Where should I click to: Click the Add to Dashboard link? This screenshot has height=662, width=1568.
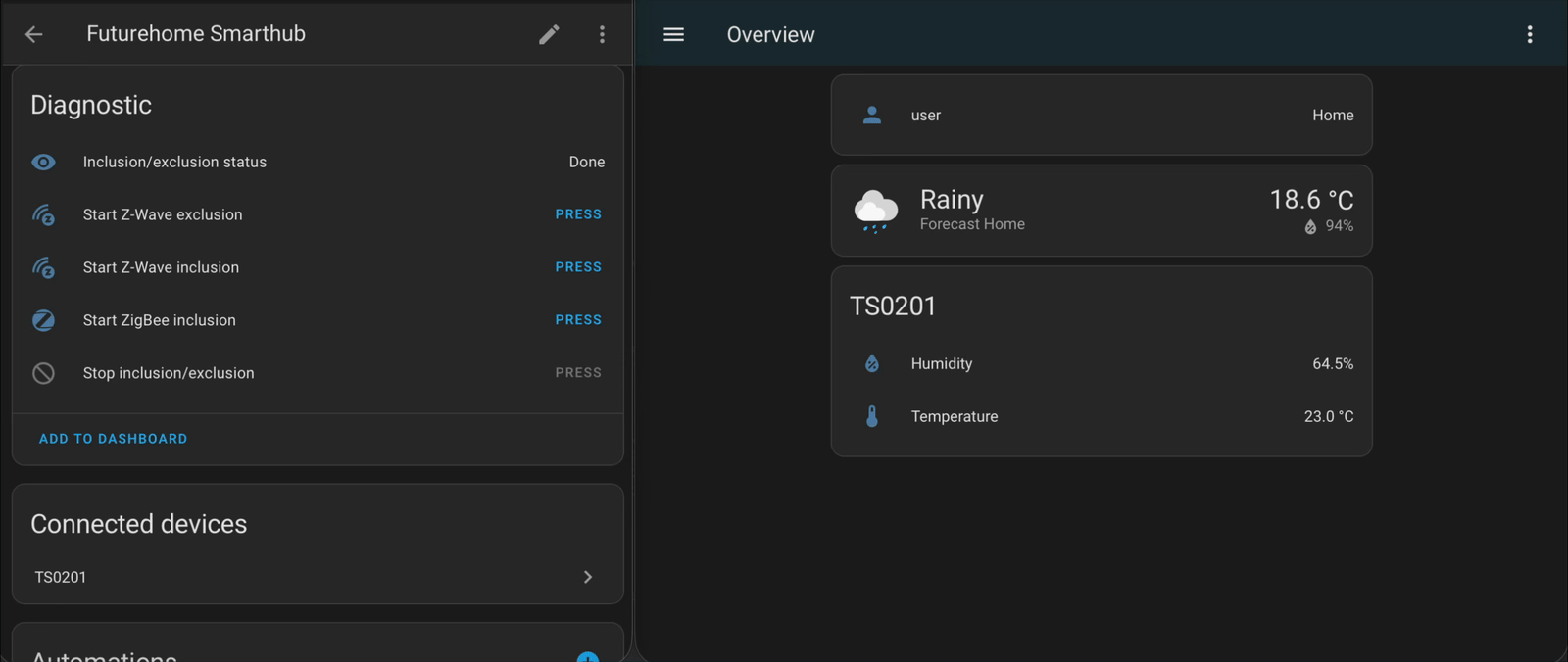113,439
